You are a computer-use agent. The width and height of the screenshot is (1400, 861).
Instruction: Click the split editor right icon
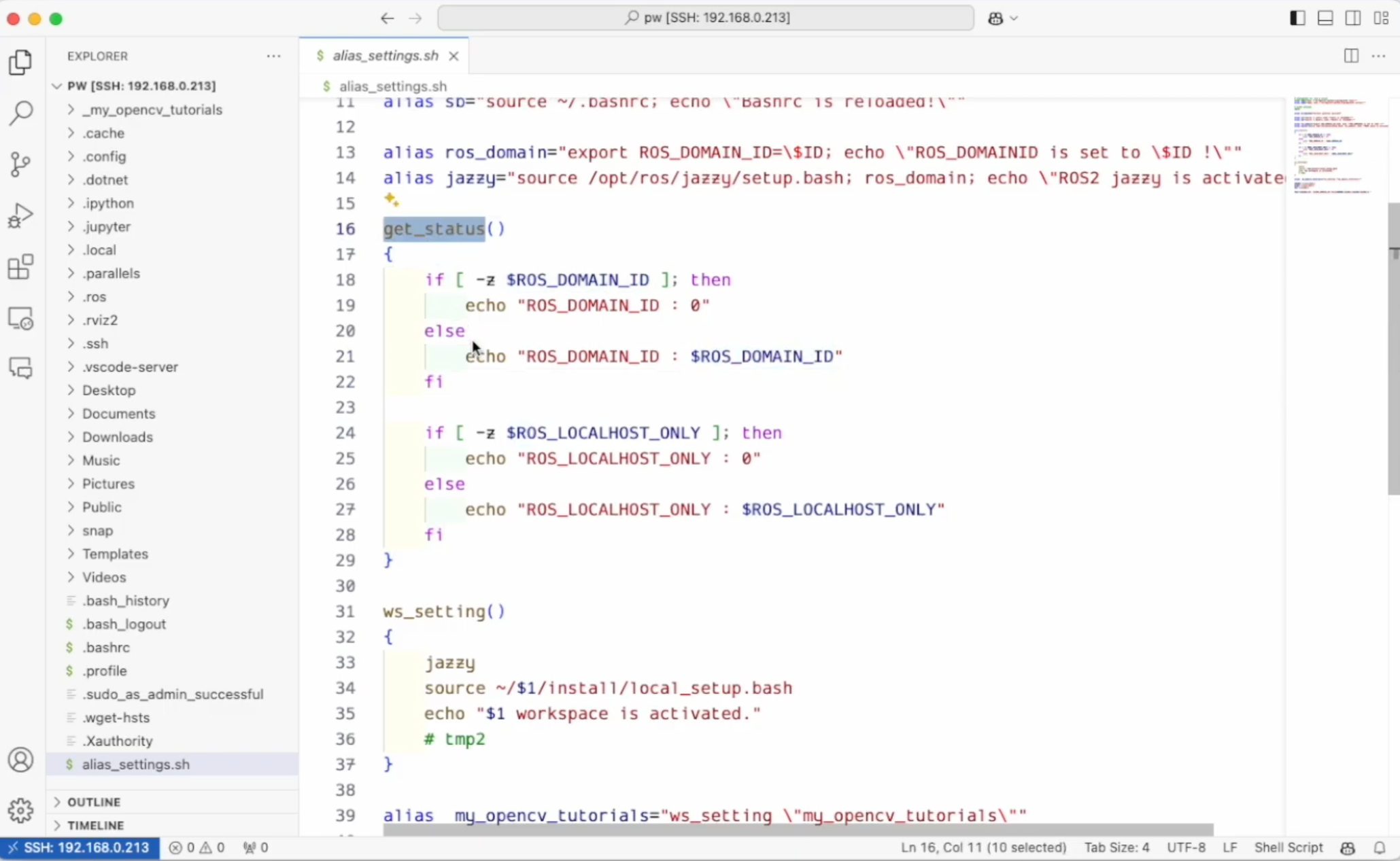pyautogui.click(x=1351, y=56)
